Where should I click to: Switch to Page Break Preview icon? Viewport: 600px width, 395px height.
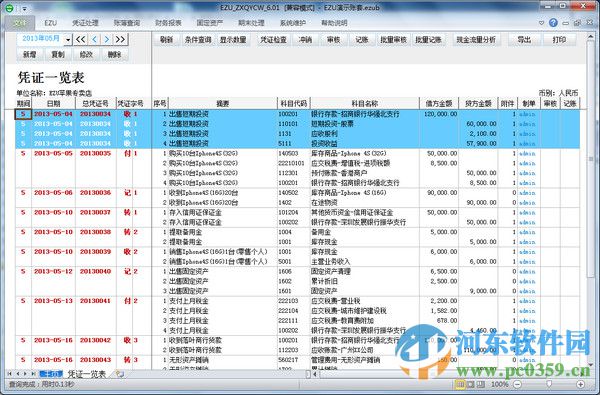(481, 384)
